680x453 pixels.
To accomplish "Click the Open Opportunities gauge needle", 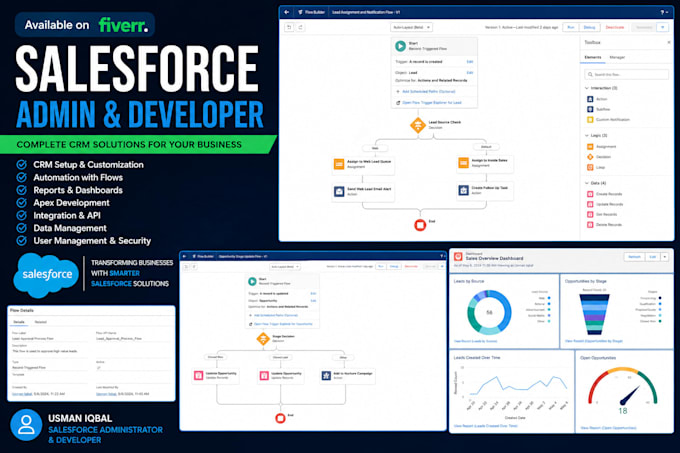I will pos(629,395).
